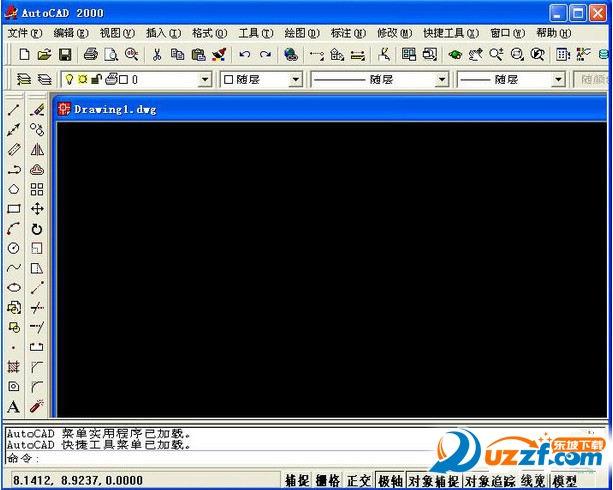Expand the lineweight 随层 dropdown
The image size is (613, 490).
tap(558, 80)
